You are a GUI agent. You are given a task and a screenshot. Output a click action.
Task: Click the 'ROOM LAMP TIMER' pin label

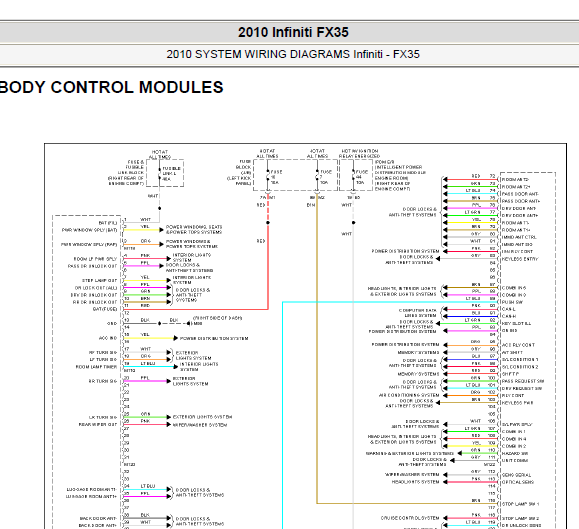(96, 367)
